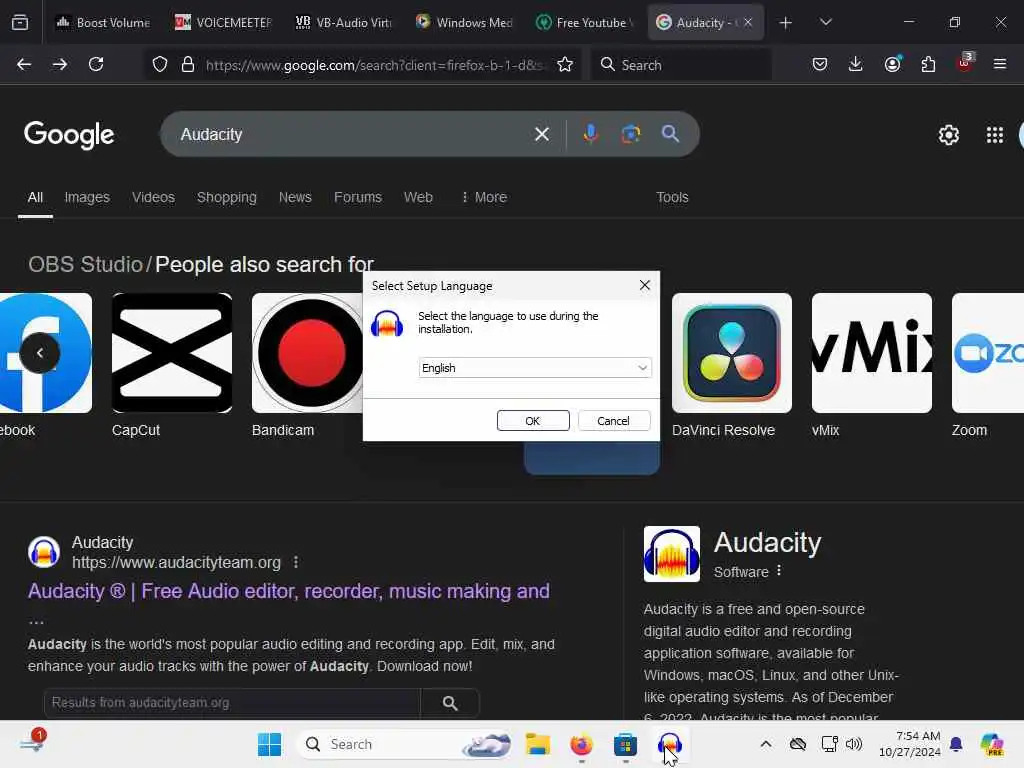
Task: Click the OBS Studio breadcrumb link
Action: point(85,264)
